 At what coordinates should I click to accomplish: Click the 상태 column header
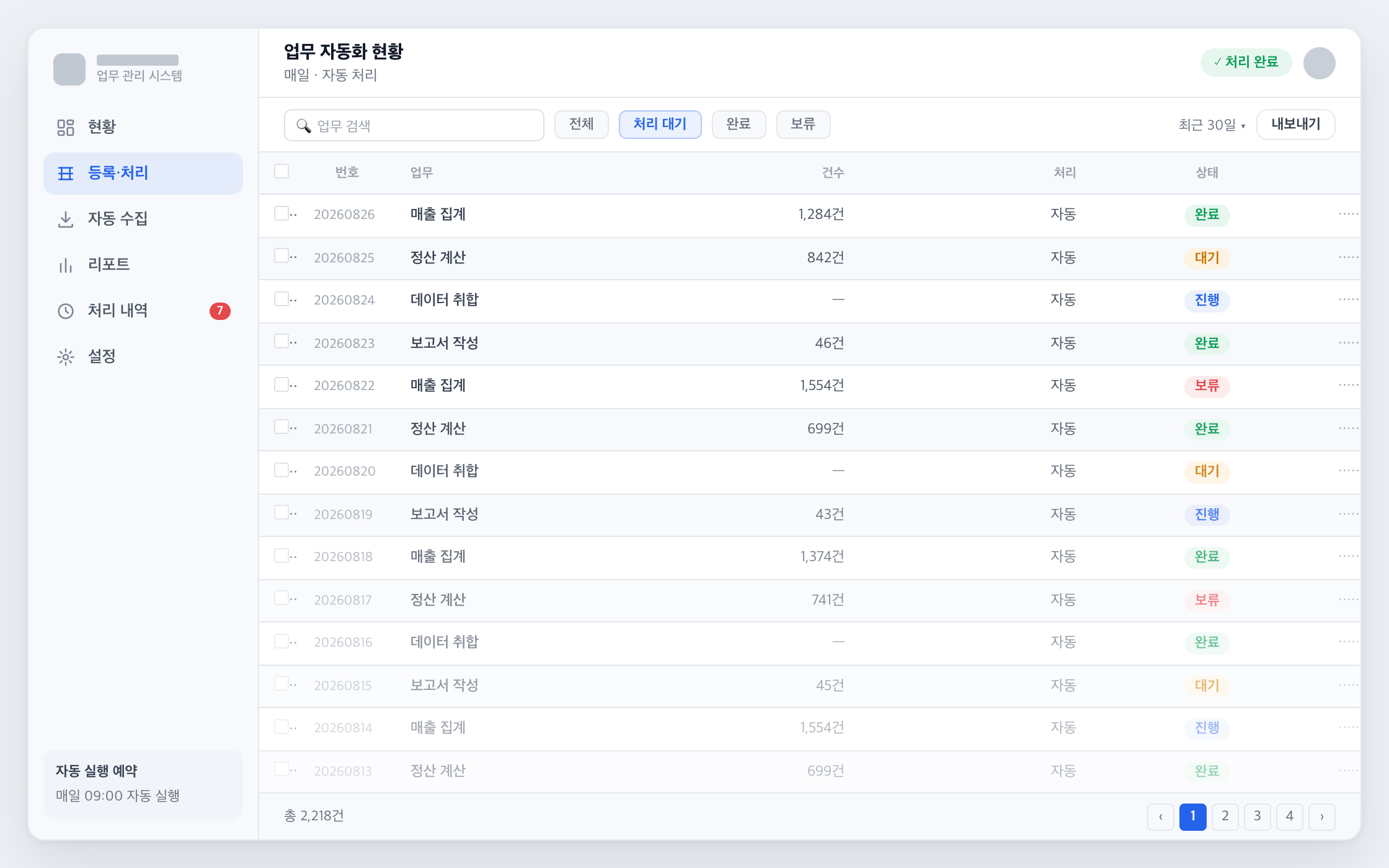coord(1207,172)
